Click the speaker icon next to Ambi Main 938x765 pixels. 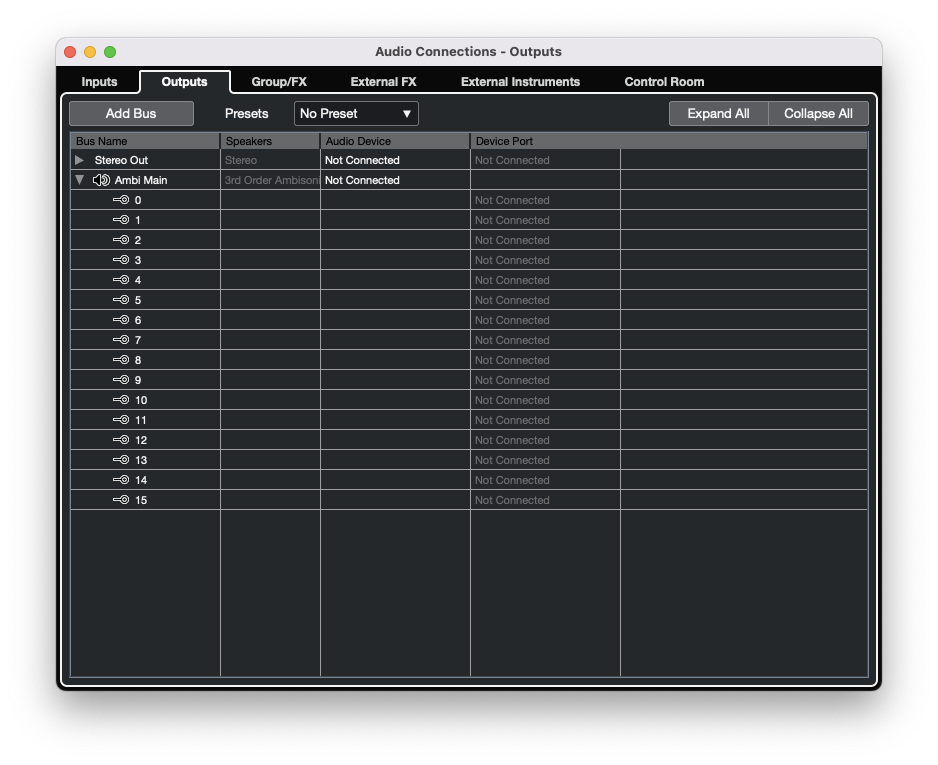(x=101, y=180)
